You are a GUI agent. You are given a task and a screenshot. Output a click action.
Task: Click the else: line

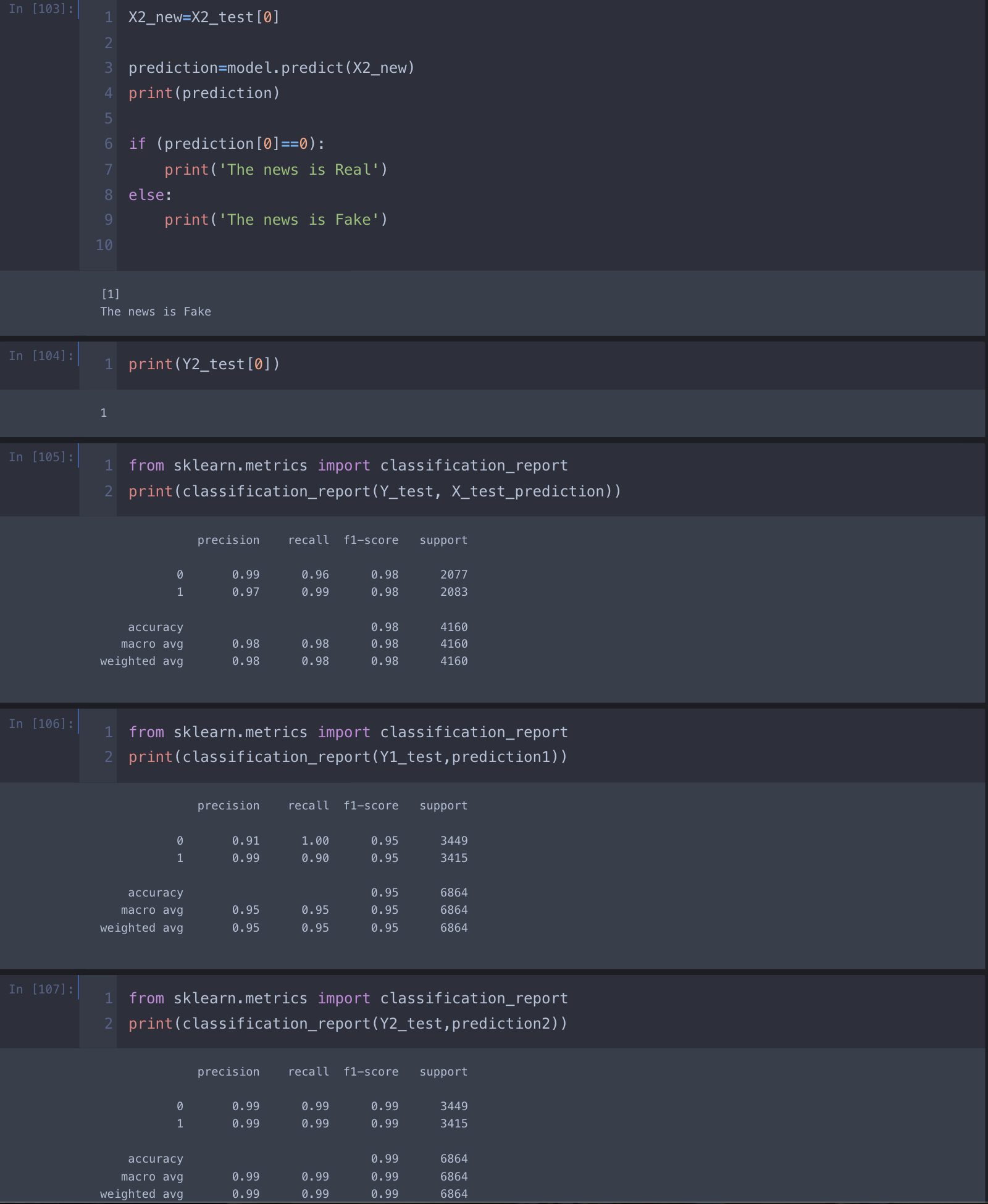[150, 195]
